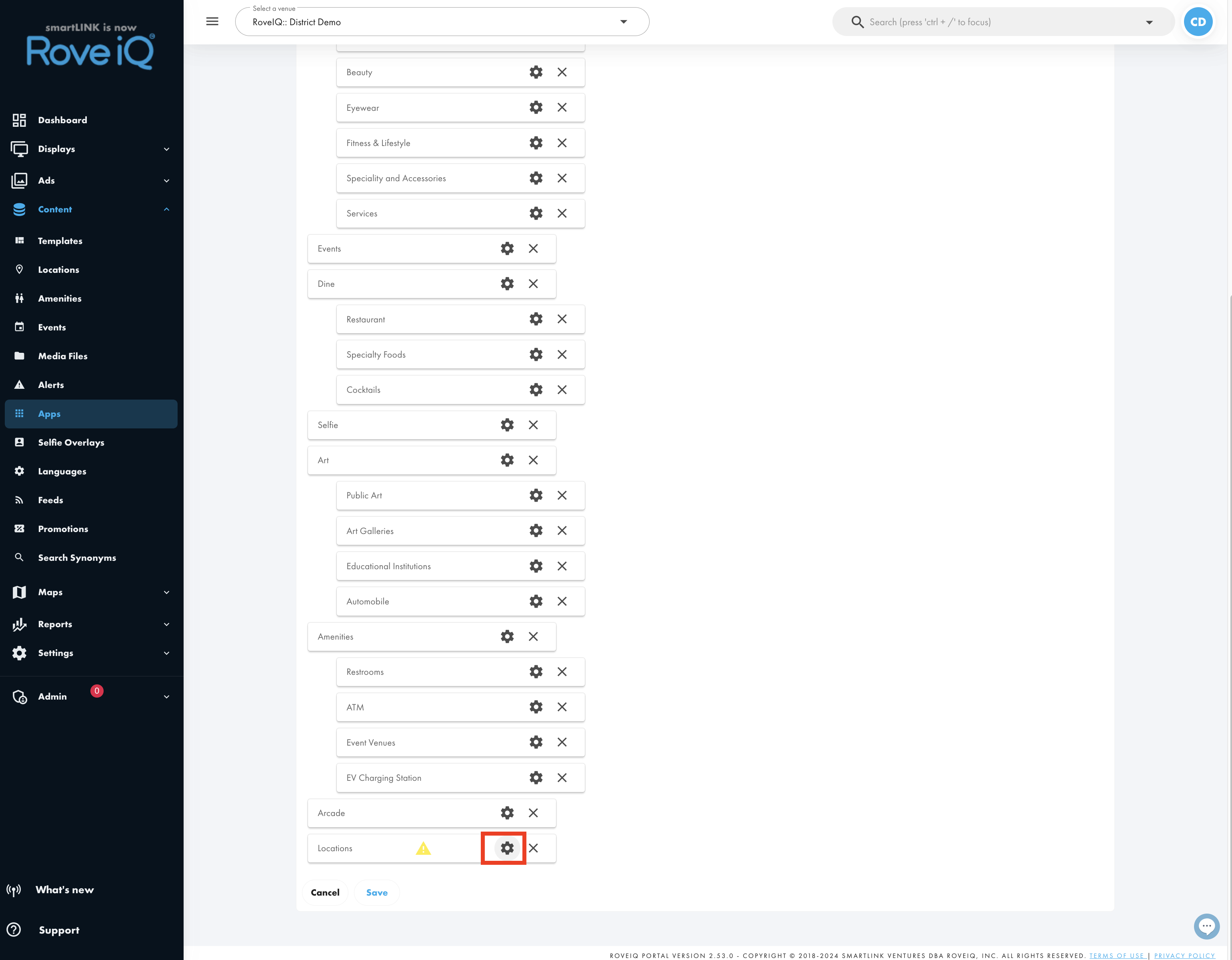1232x960 pixels.
Task: Open settings gear for Fitness & Lifestyle
Action: (x=535, y=143)
